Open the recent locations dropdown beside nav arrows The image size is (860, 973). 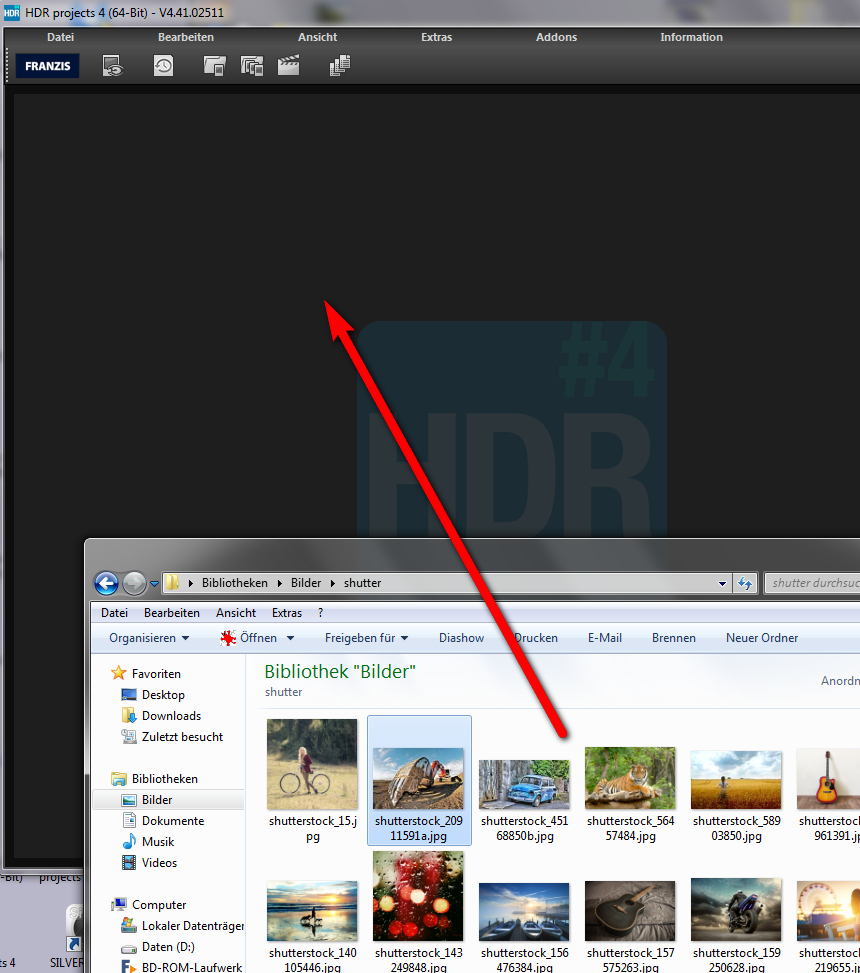155,583
